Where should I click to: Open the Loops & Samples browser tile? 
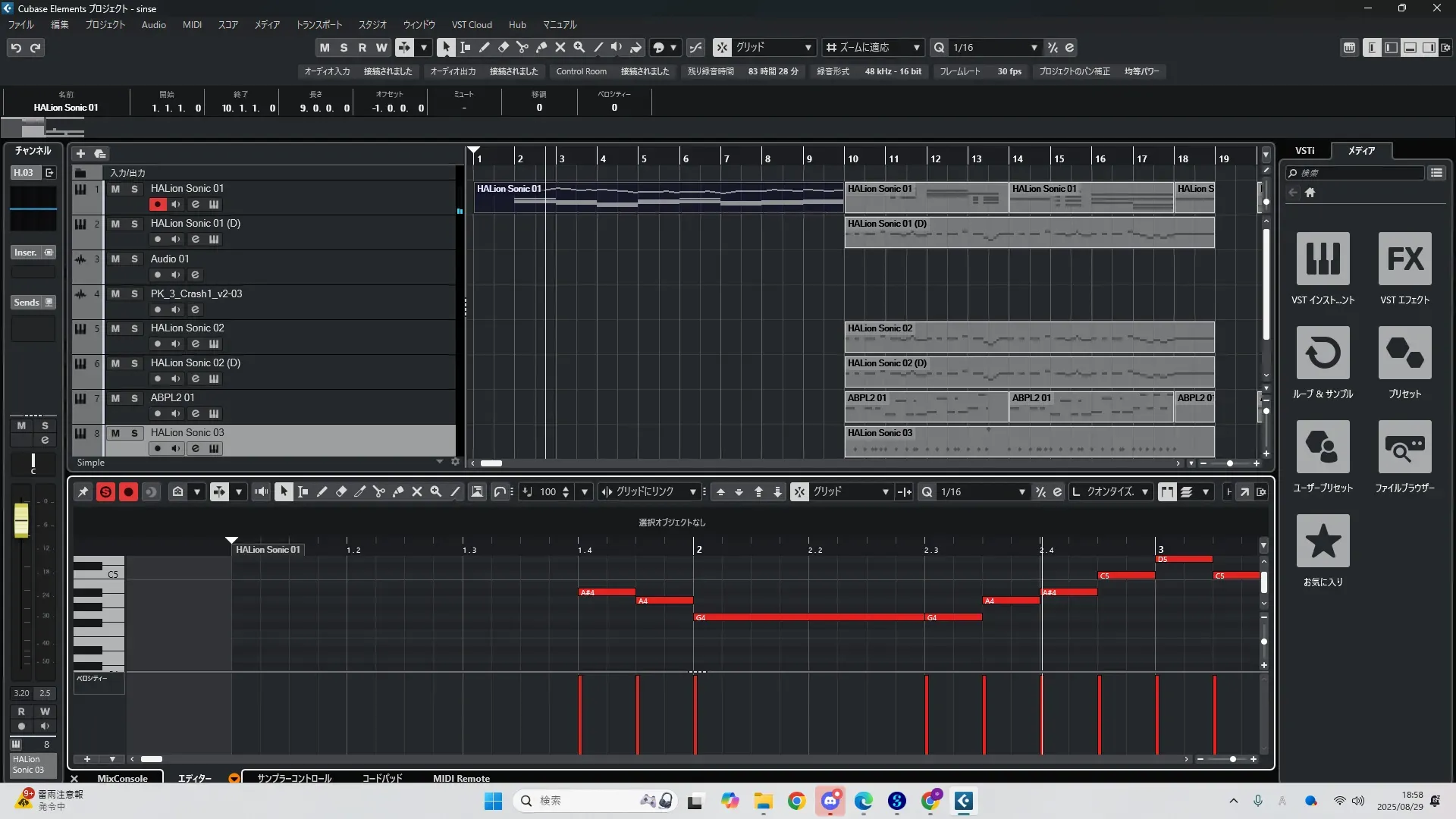(x=1323, y=353)
